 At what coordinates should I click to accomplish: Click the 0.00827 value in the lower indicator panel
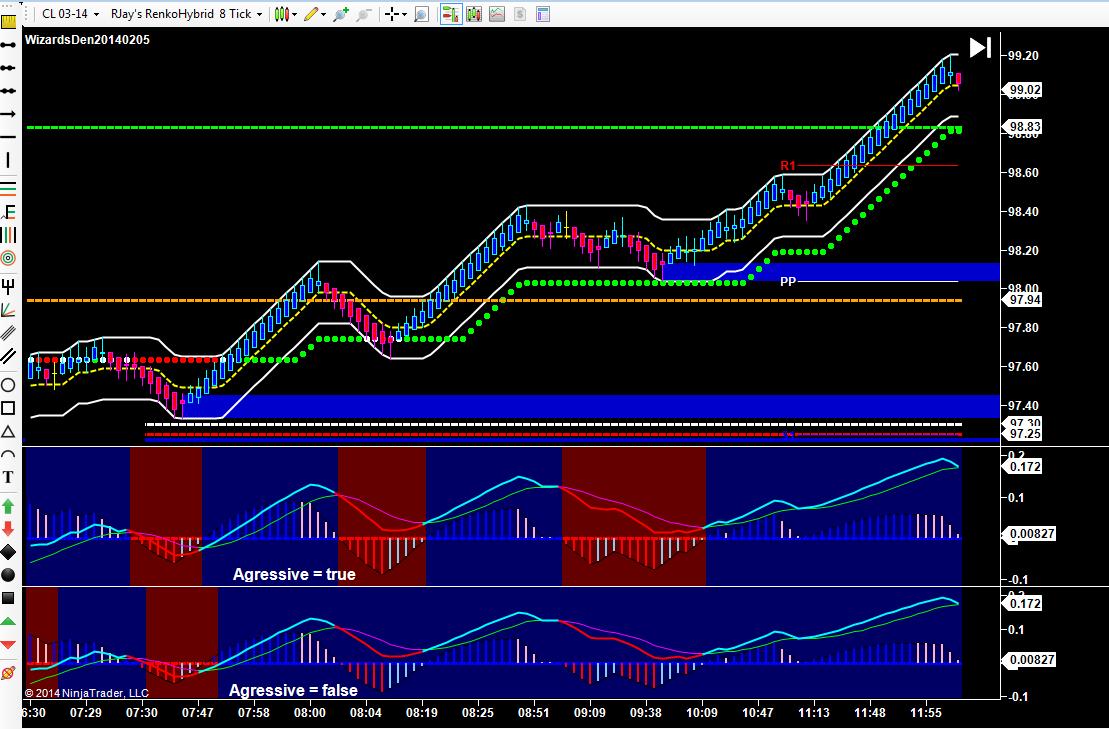(x=1030, y=660)
